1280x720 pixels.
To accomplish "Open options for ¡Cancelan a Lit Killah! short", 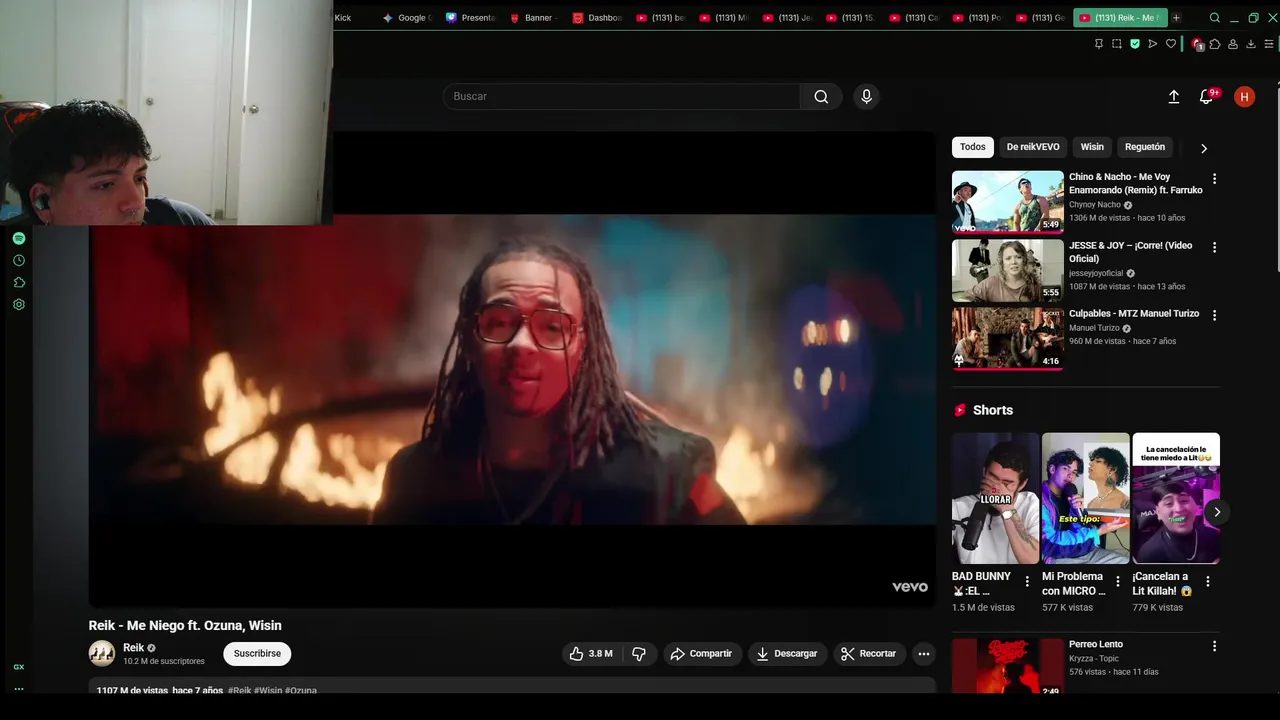I will (1207, 582).
